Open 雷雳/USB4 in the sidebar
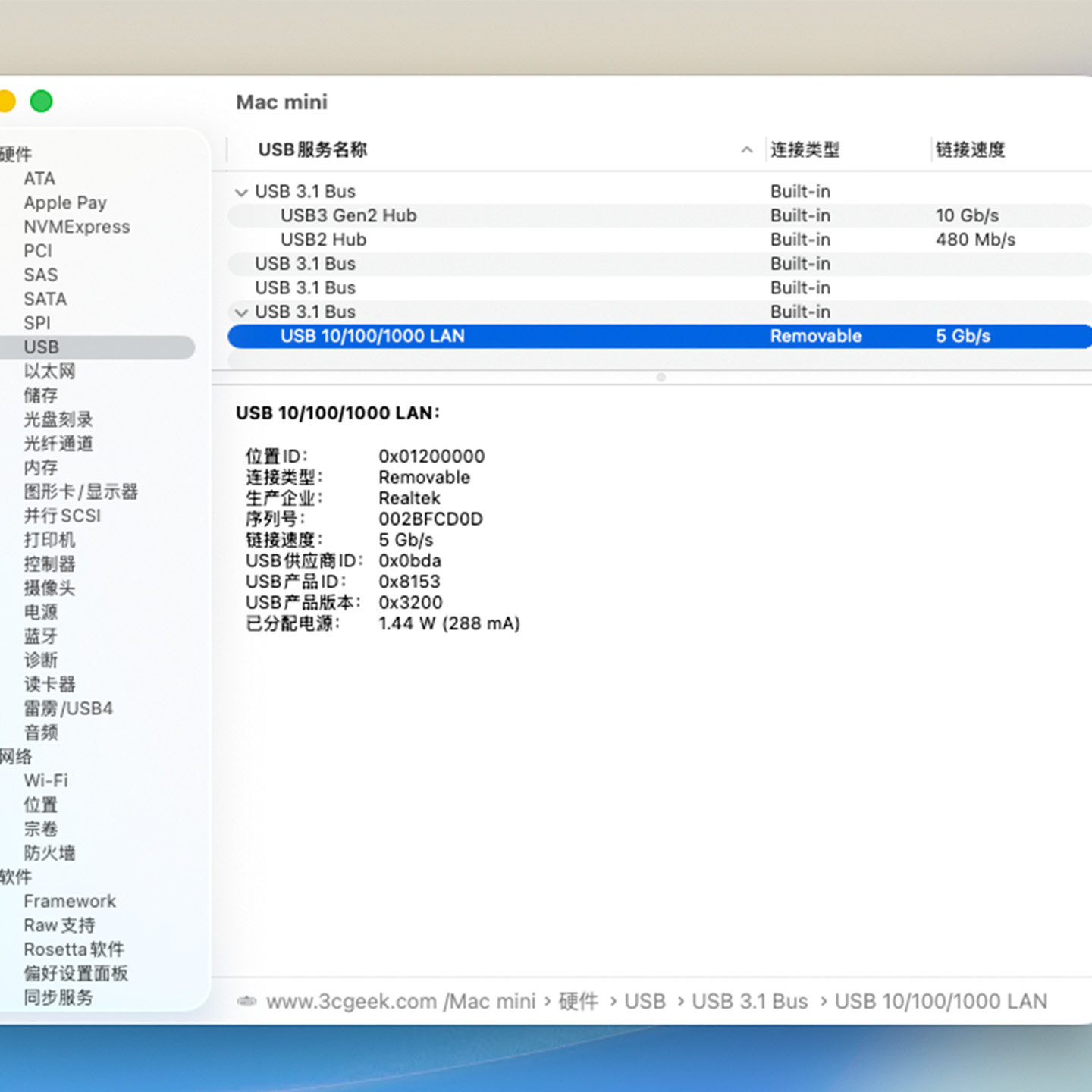The image size is (1092, 1092). [68, 708]
